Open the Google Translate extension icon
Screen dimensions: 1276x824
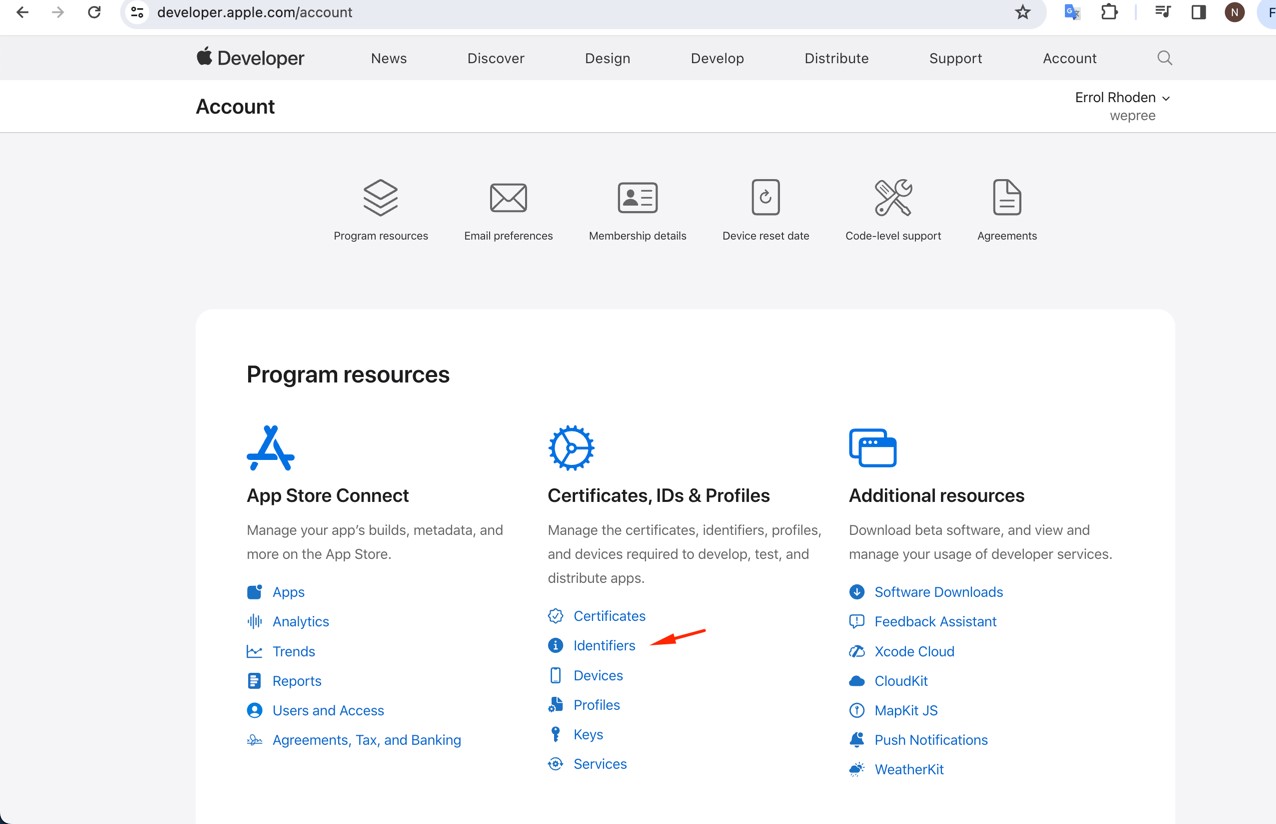(x=1072, y=13)
